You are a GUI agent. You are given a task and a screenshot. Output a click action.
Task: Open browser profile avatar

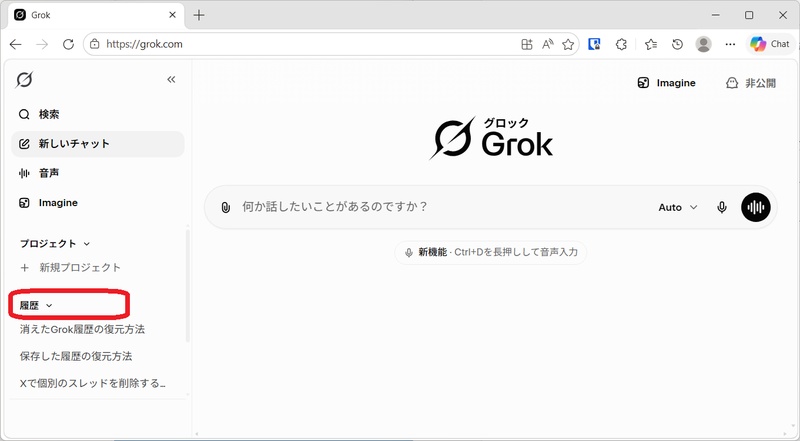[x=704, y=44]
